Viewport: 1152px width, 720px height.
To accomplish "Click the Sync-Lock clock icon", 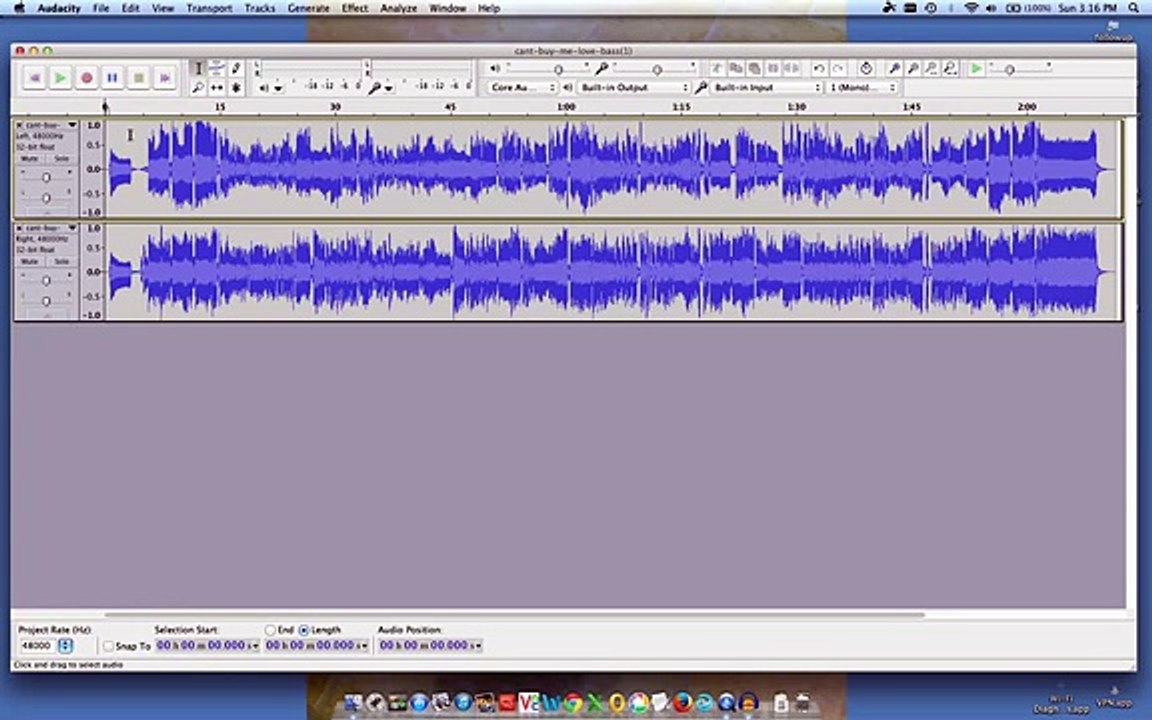I will [x=866, y=68].
